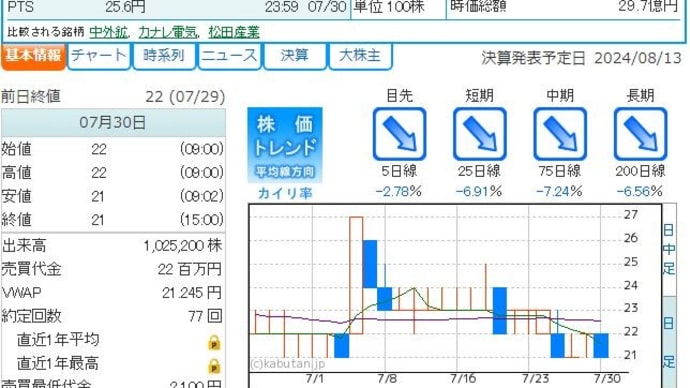Open the 松田産業 comparison stock link
The width and height of the screenshot is (690, 388).
click(234, 32)
